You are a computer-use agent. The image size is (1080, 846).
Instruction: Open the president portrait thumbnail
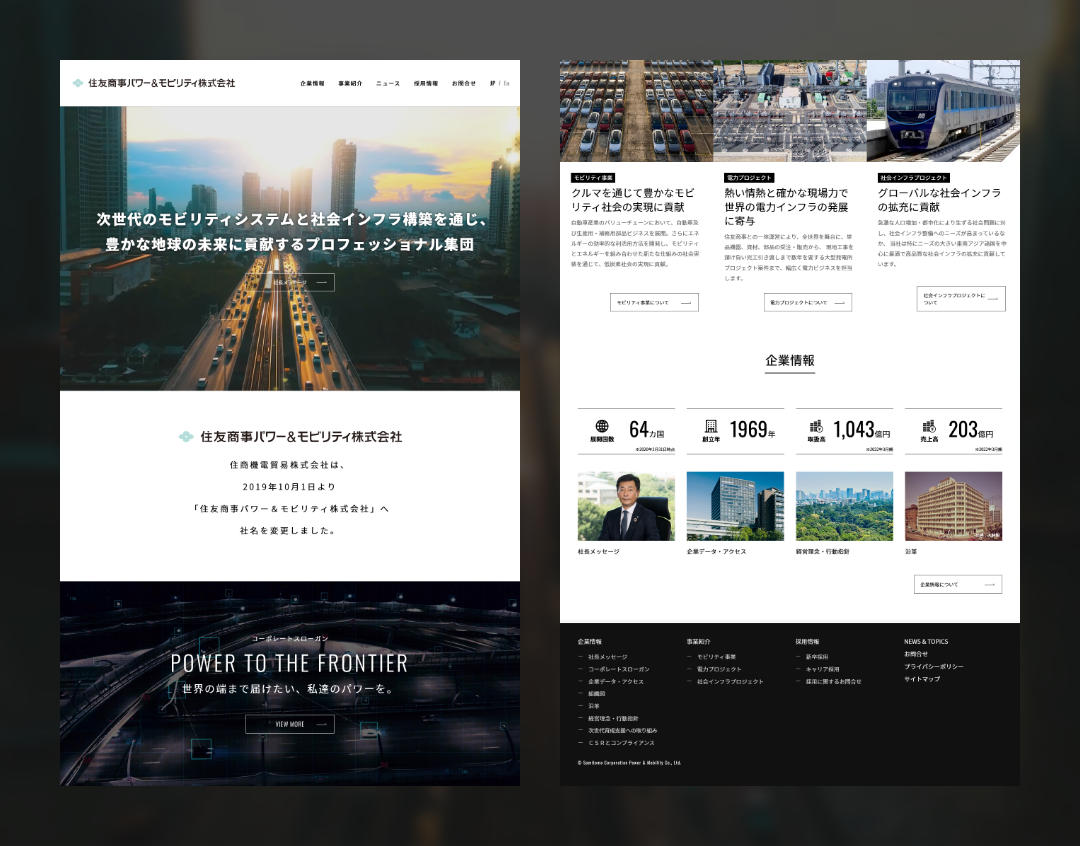click(x=626, y=506)
